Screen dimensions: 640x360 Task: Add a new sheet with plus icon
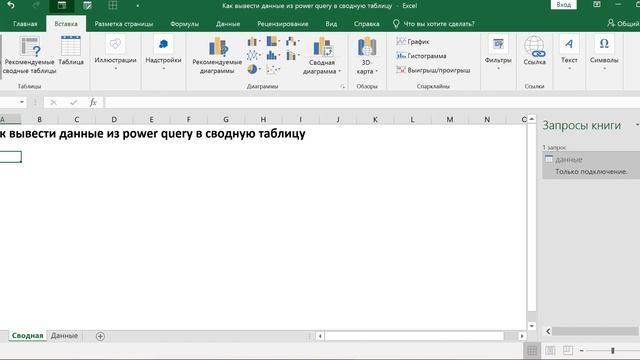[100, 336]
